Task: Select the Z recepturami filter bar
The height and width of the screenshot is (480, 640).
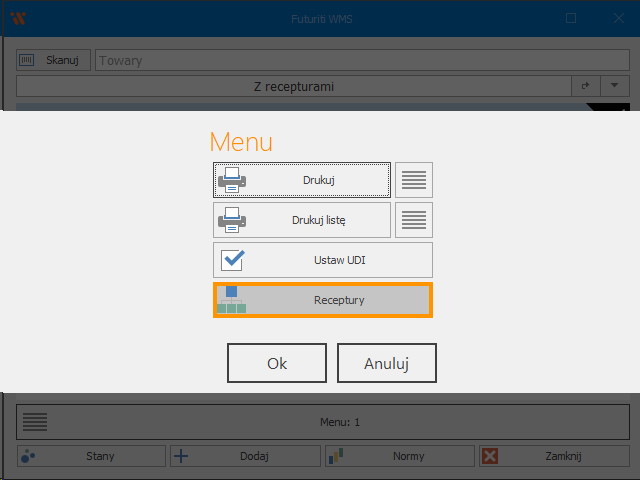Action: (x=293, y=86)
